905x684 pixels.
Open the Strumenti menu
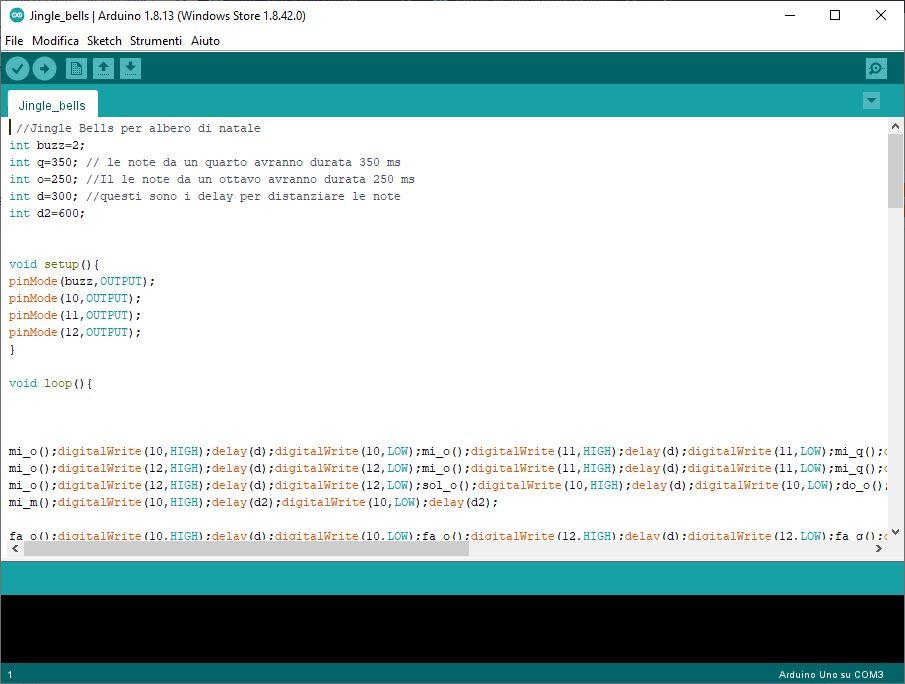tap(156, 41)
